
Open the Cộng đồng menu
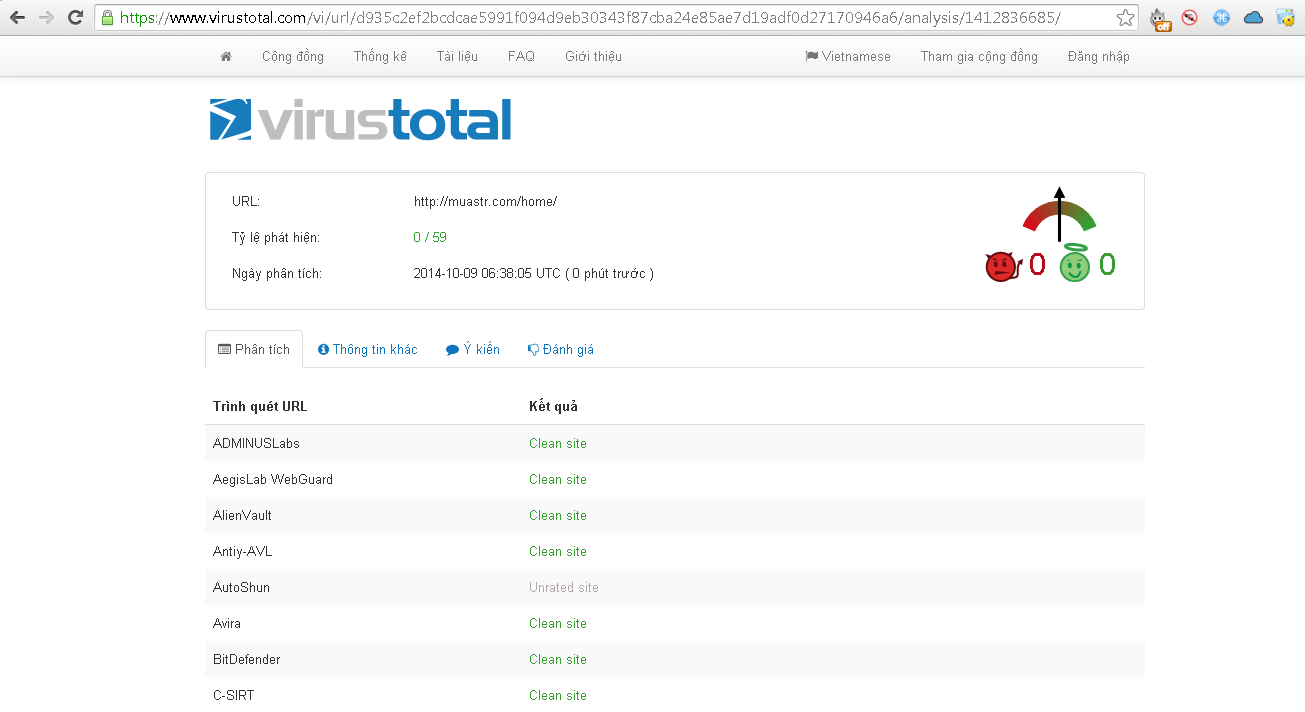click(x=293, y=56)
